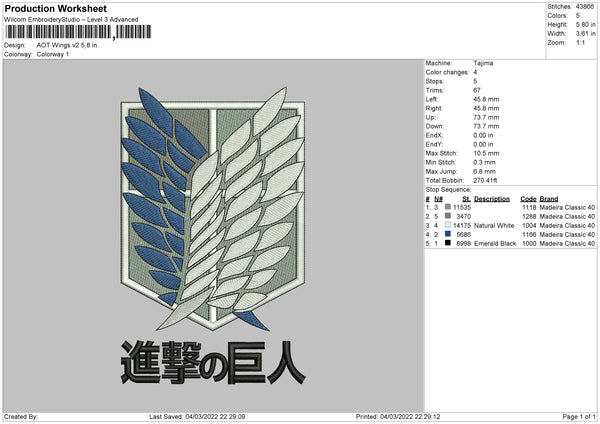The image size is (600, 424).
Task: Click the Color changes value 4
Action: [475, 72]
